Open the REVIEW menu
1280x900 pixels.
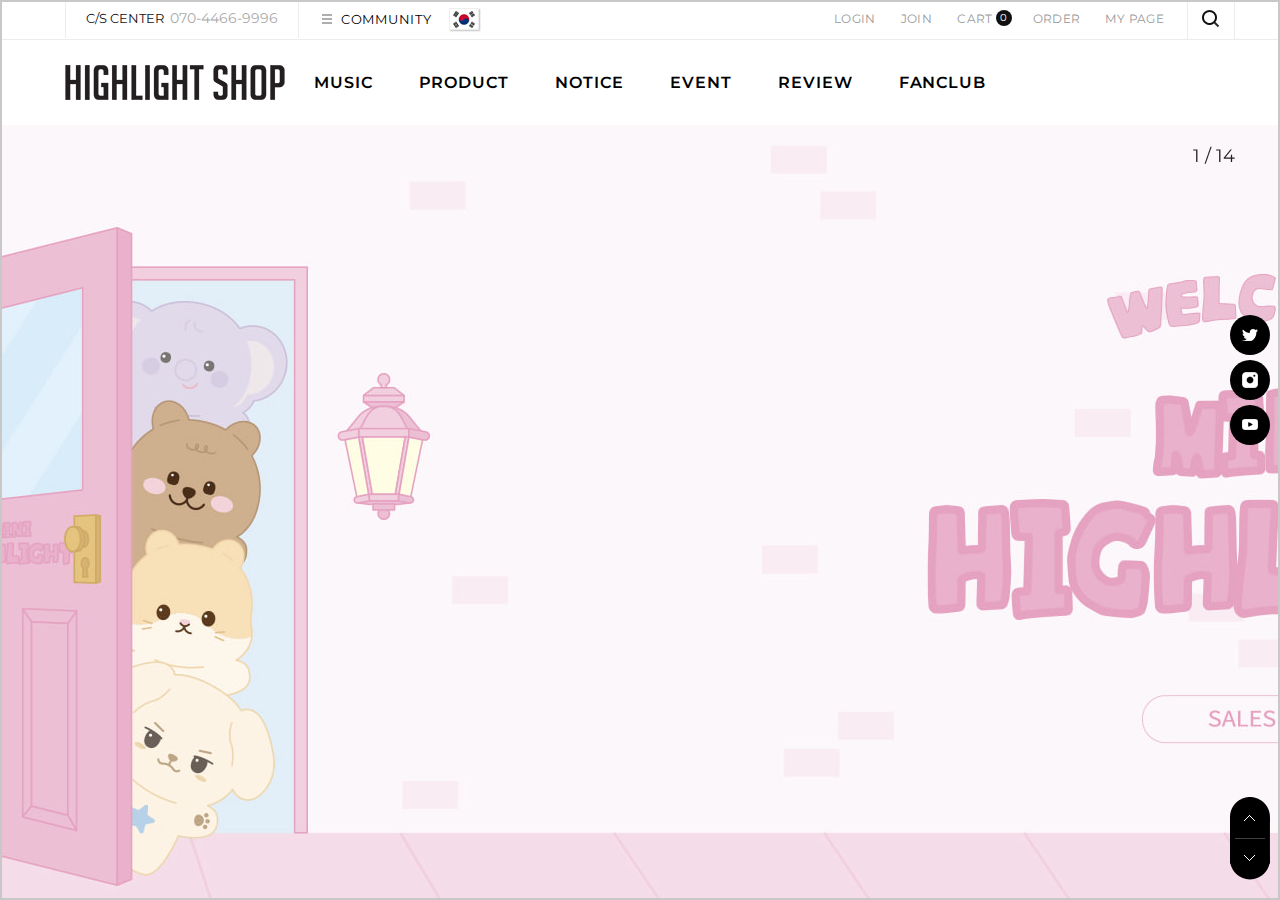[x=815, y=83]
